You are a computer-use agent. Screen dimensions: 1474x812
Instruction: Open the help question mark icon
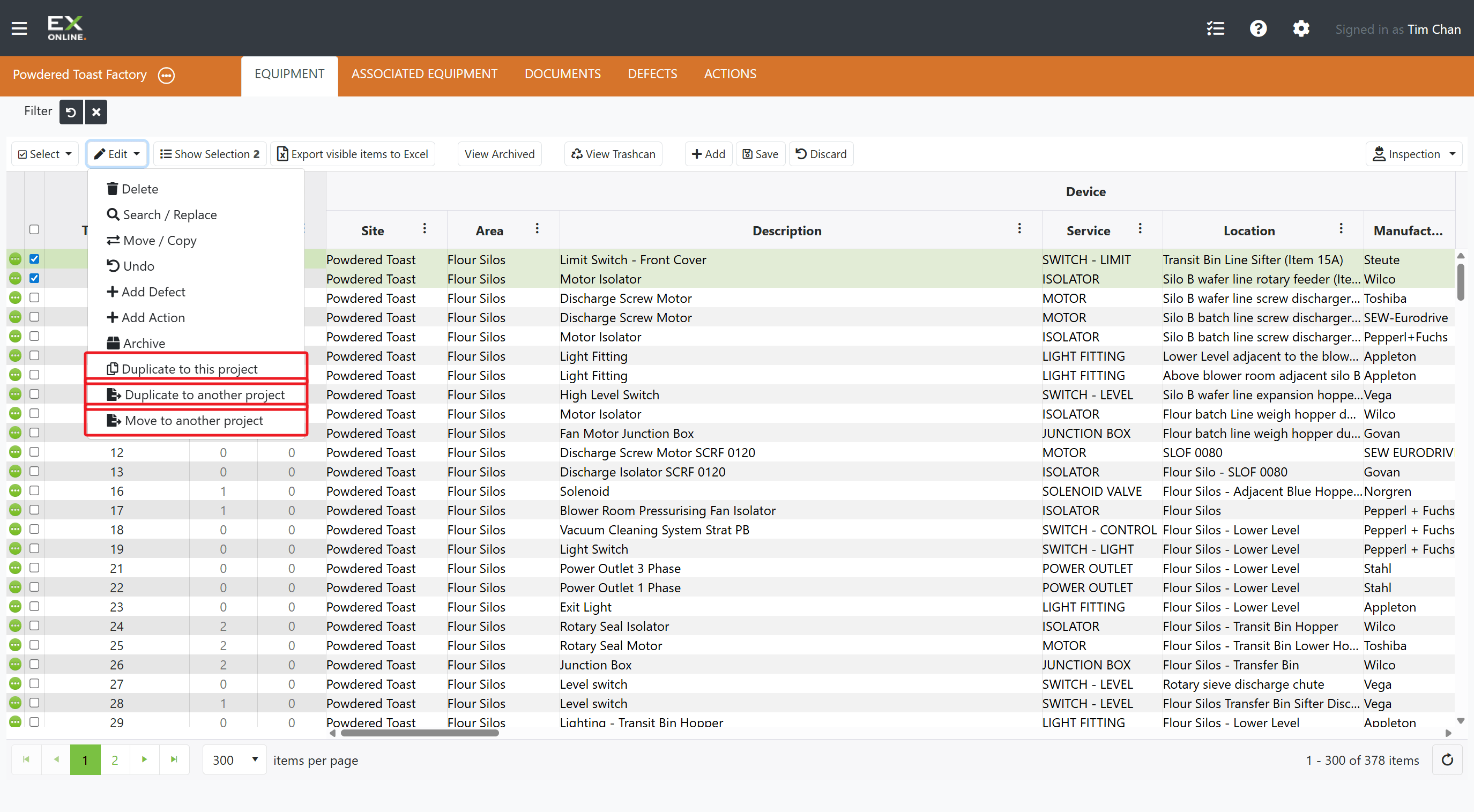[1259, 28]
